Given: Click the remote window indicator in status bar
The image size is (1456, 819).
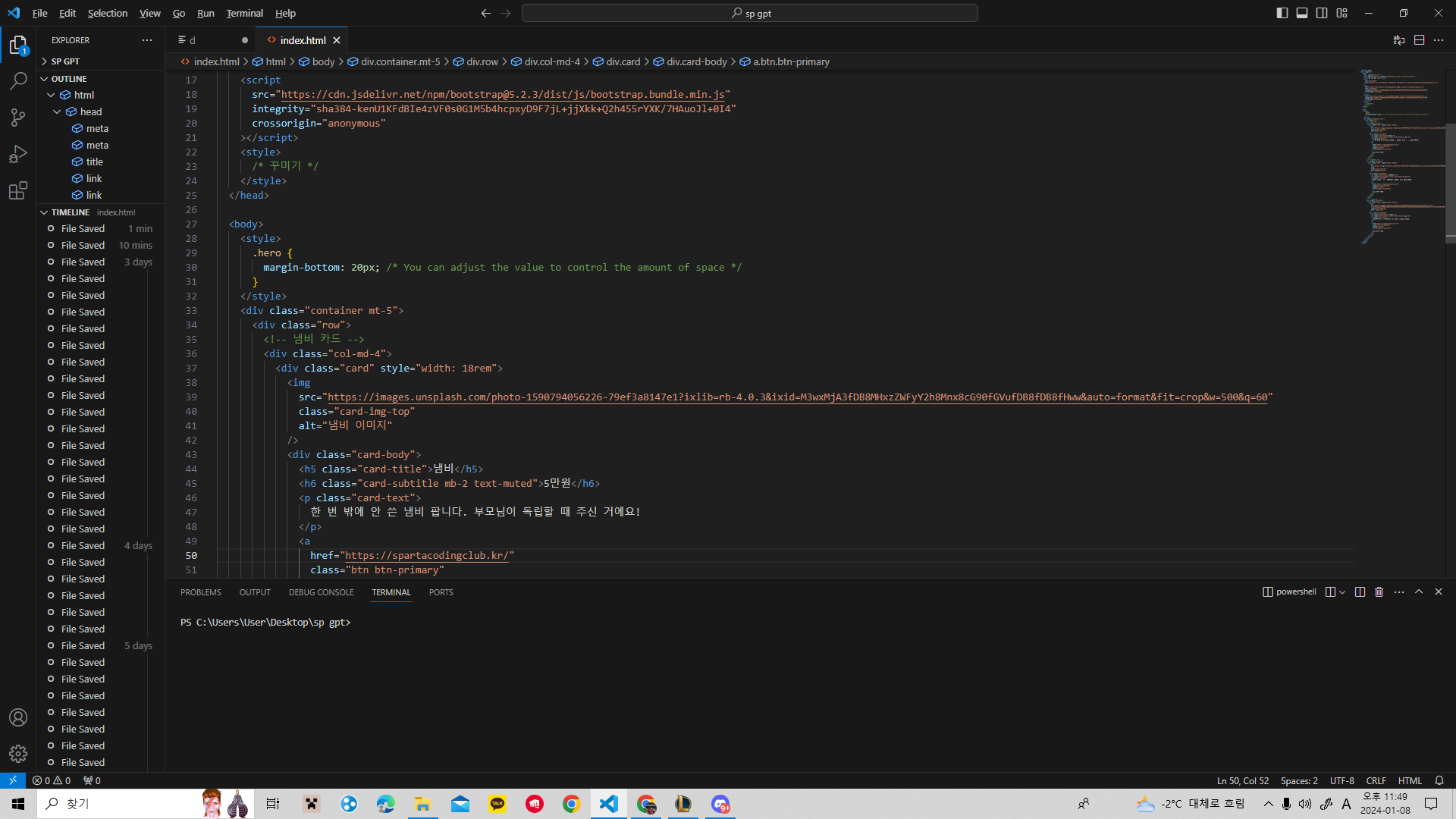Looking at the screenshot, I should tap(13, 780).
